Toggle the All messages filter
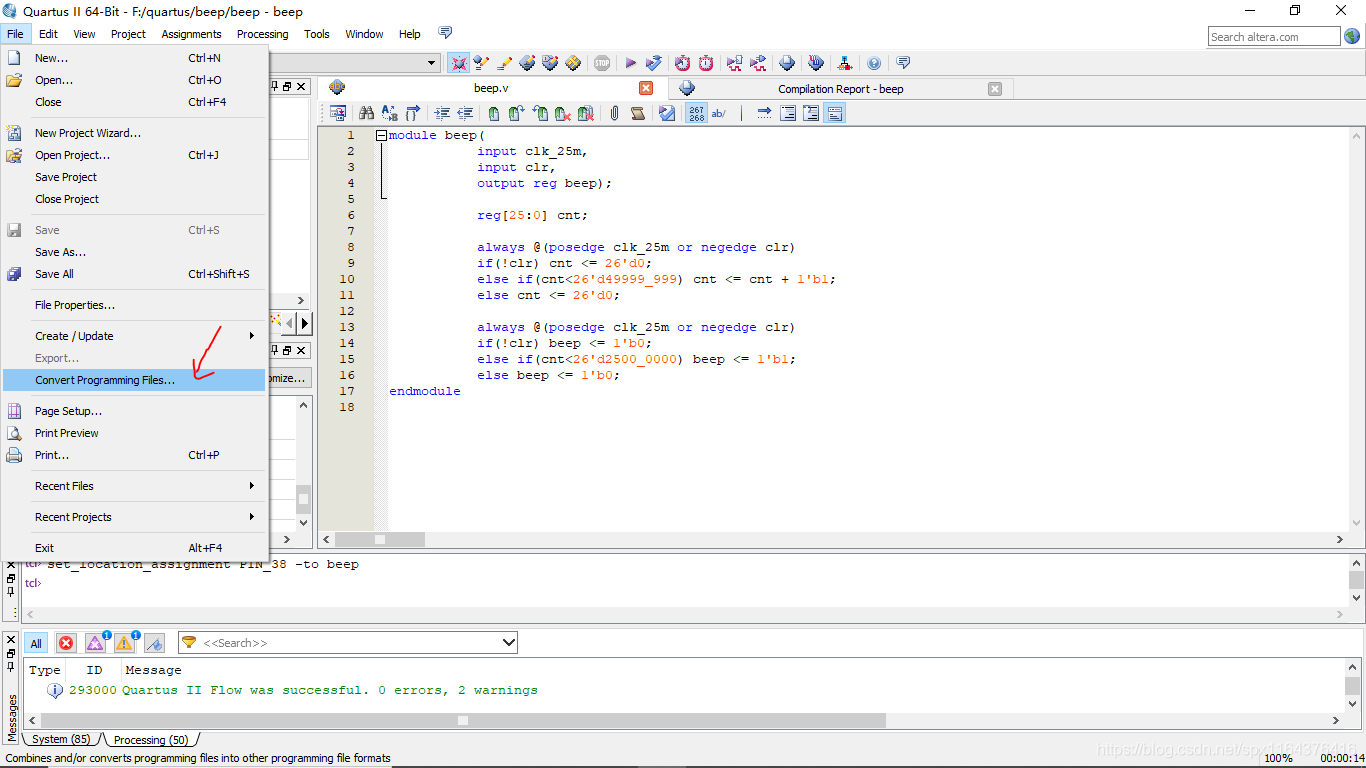Image resolution: width=1366 pixels, height=768 pixels. click(36, 643)
